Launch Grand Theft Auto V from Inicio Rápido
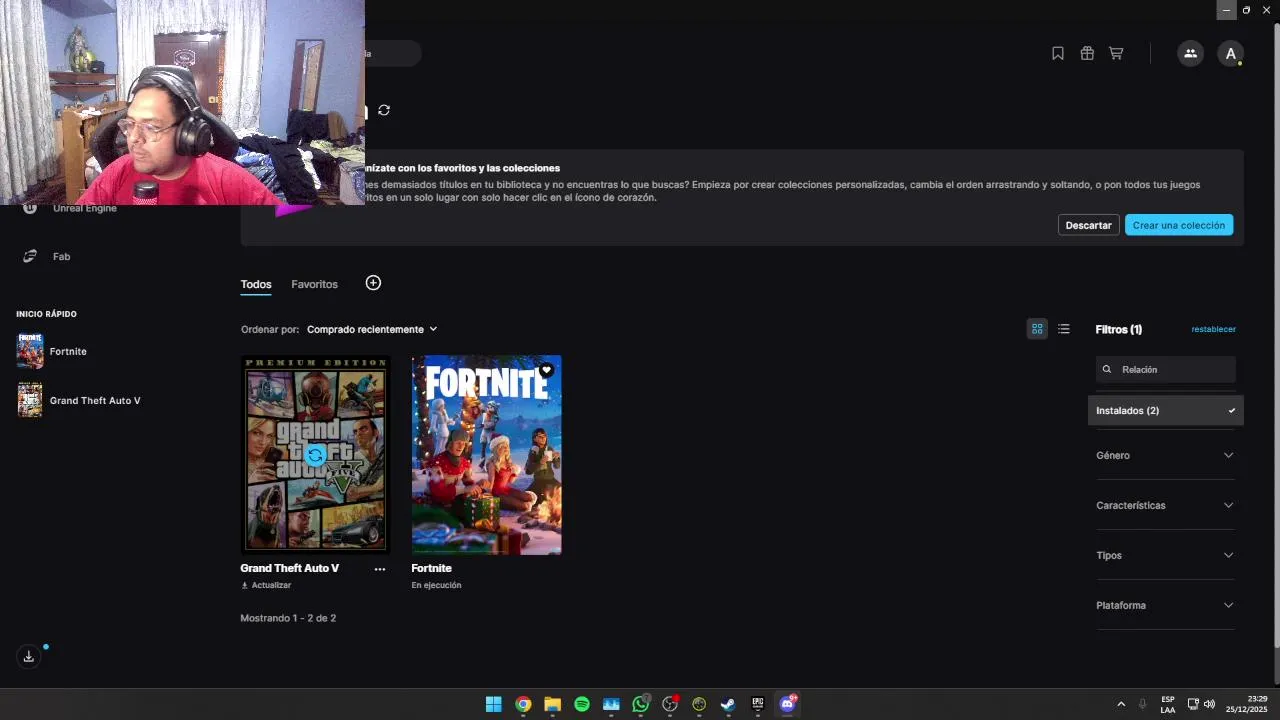 click(x=79, y=400)
